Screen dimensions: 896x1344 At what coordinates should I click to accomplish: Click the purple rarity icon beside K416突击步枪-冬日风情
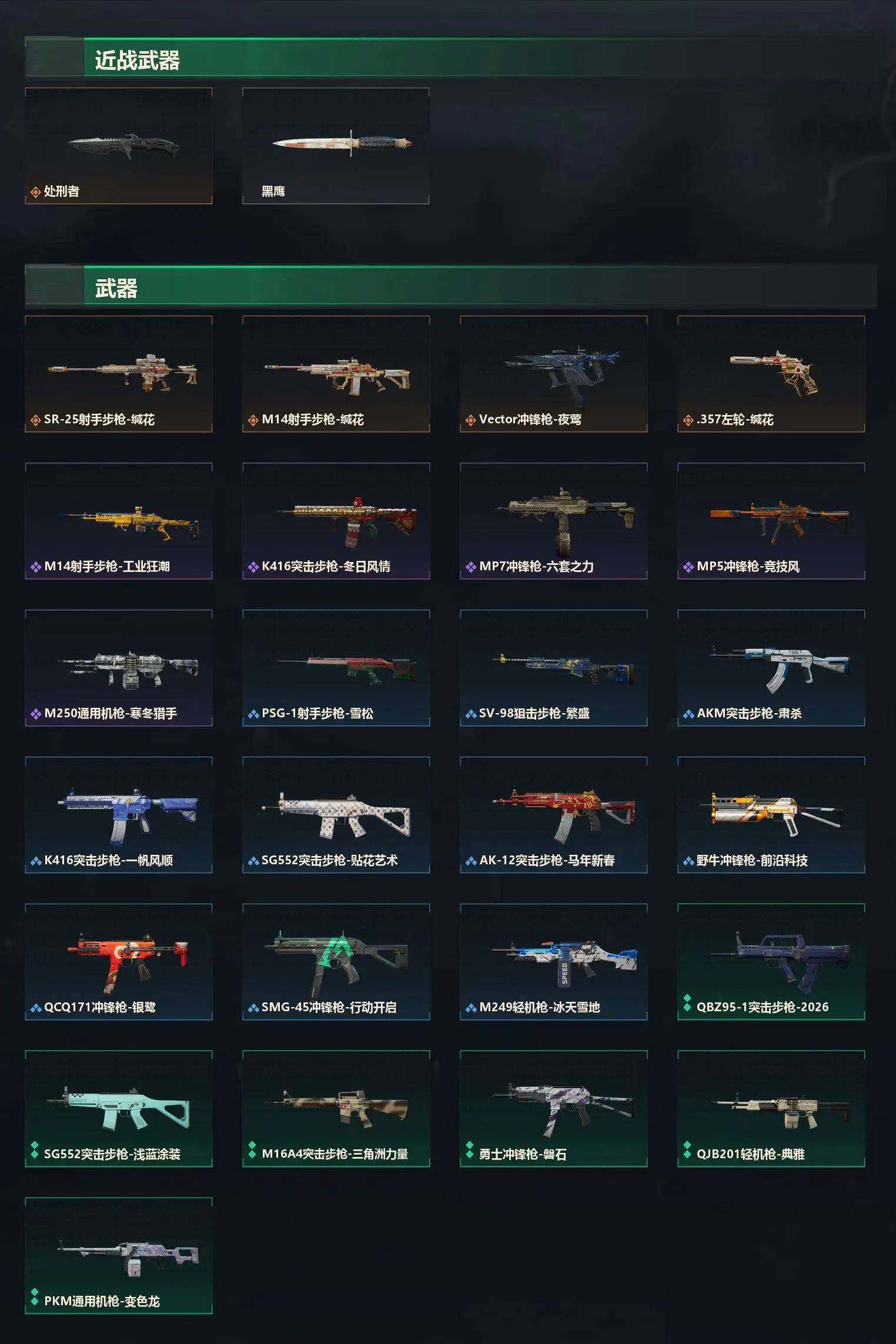point(253,567)
